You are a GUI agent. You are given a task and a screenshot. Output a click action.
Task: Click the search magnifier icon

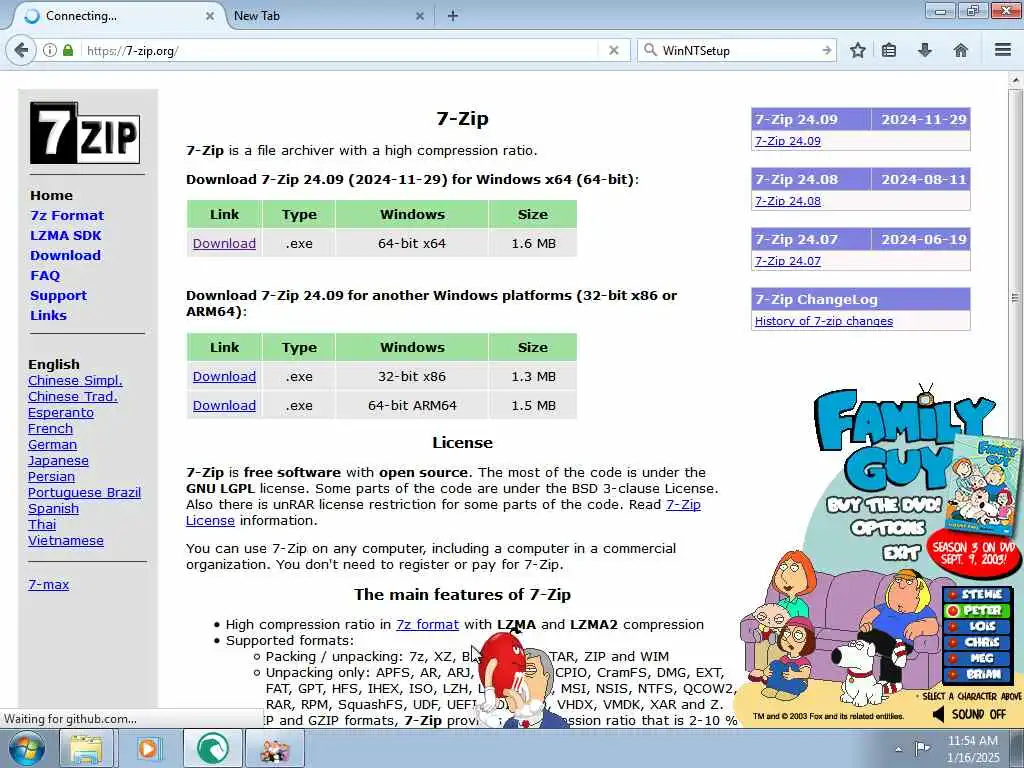click(650, 50)
